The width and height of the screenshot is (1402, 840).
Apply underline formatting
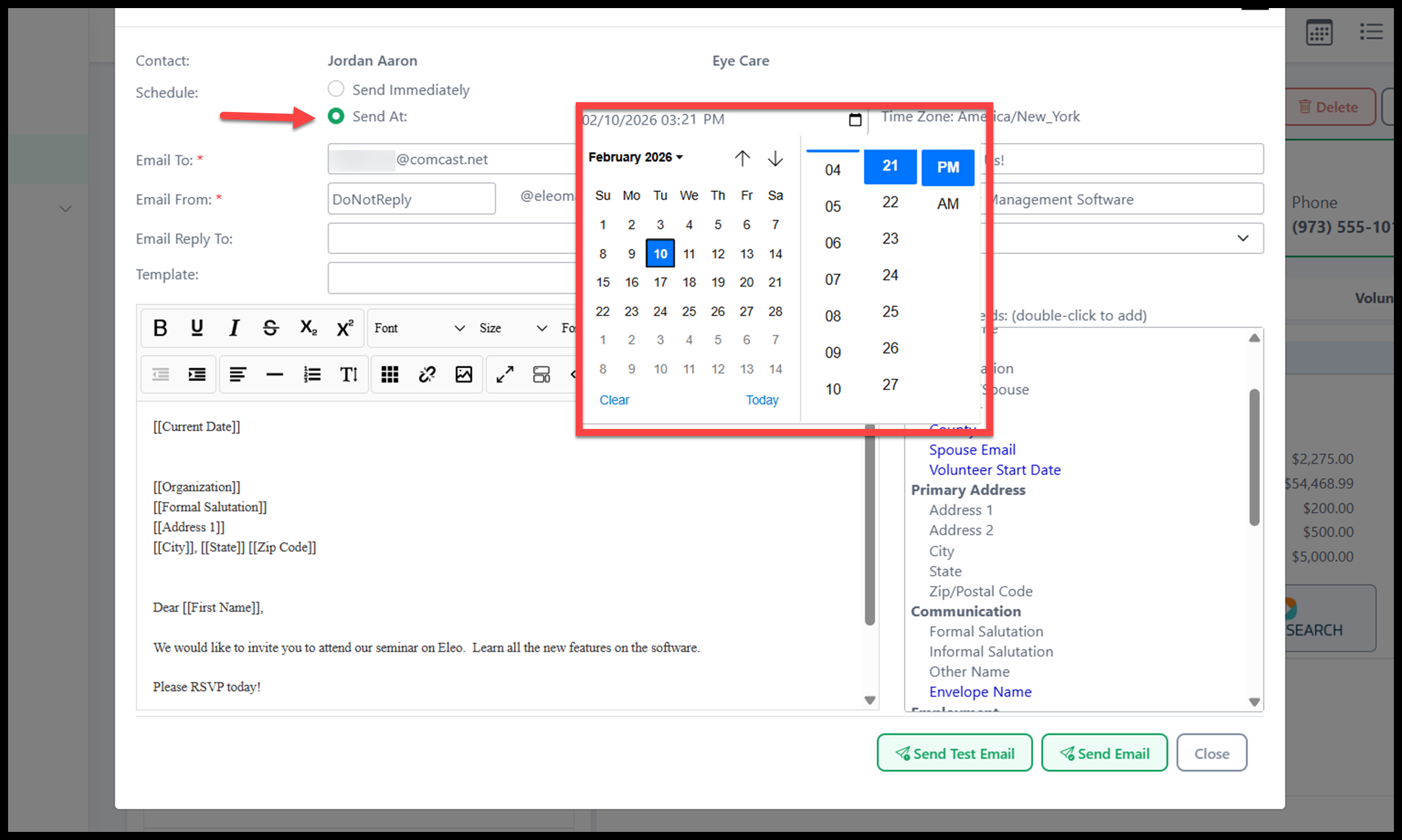click(x=197, y=328)
